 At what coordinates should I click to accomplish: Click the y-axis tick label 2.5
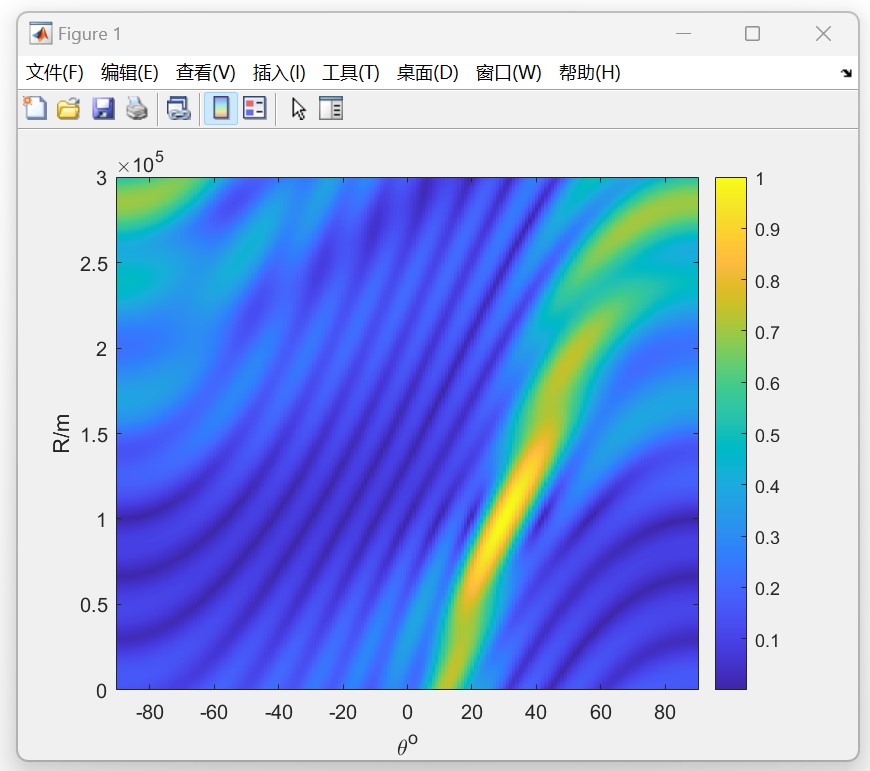point(94,264)
